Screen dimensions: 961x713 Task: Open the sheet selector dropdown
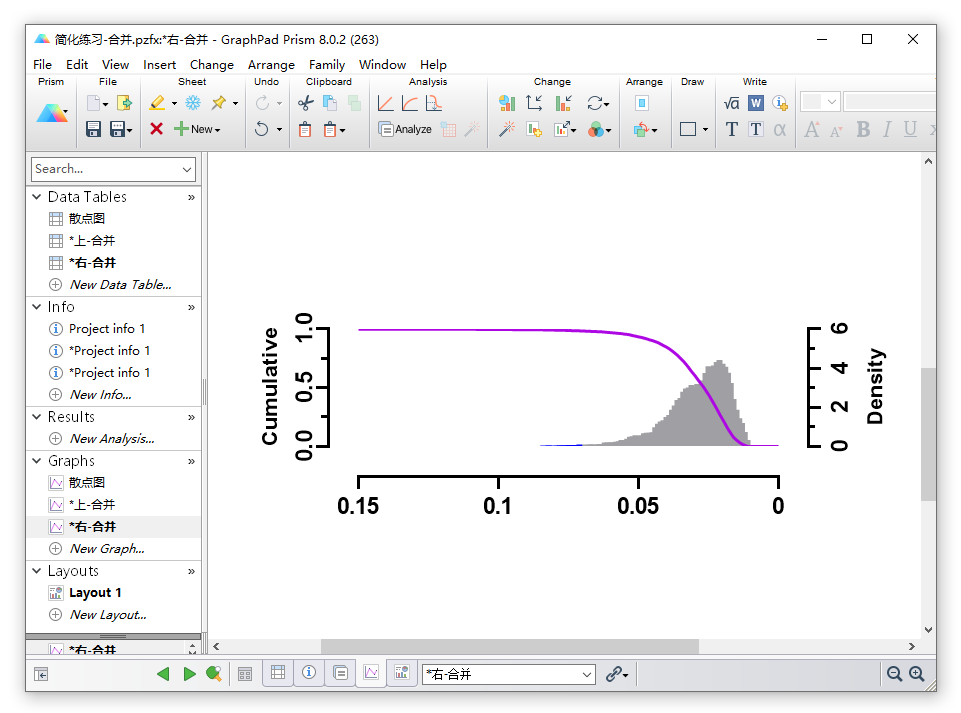[587, 675]
